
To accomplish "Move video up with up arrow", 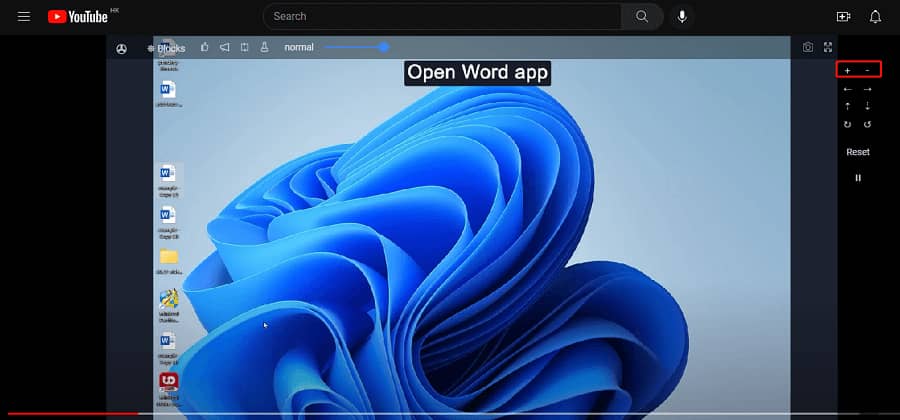I will [848, 106].
